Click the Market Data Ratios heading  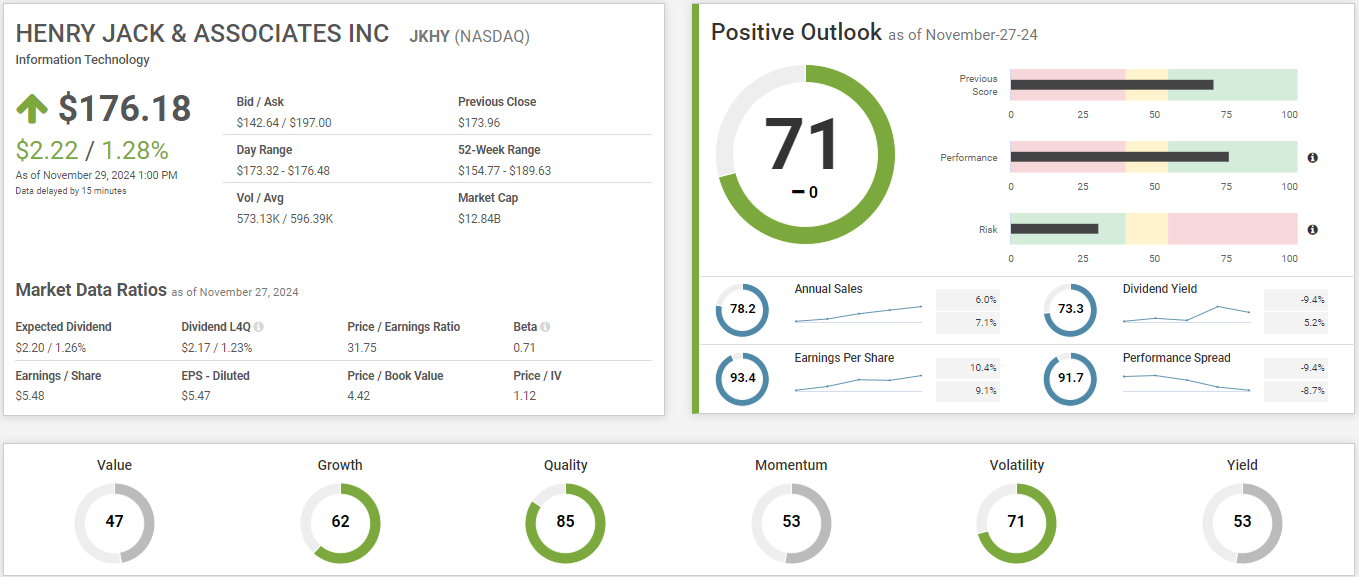[x=91, y=290]
